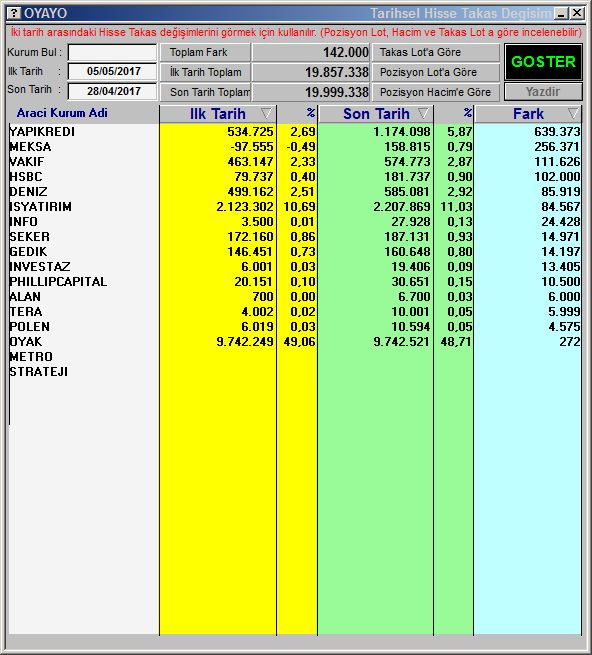This screenshot has height=655, width=592.
Task: Click the help question mark icon
Action: tap(14, 13)
